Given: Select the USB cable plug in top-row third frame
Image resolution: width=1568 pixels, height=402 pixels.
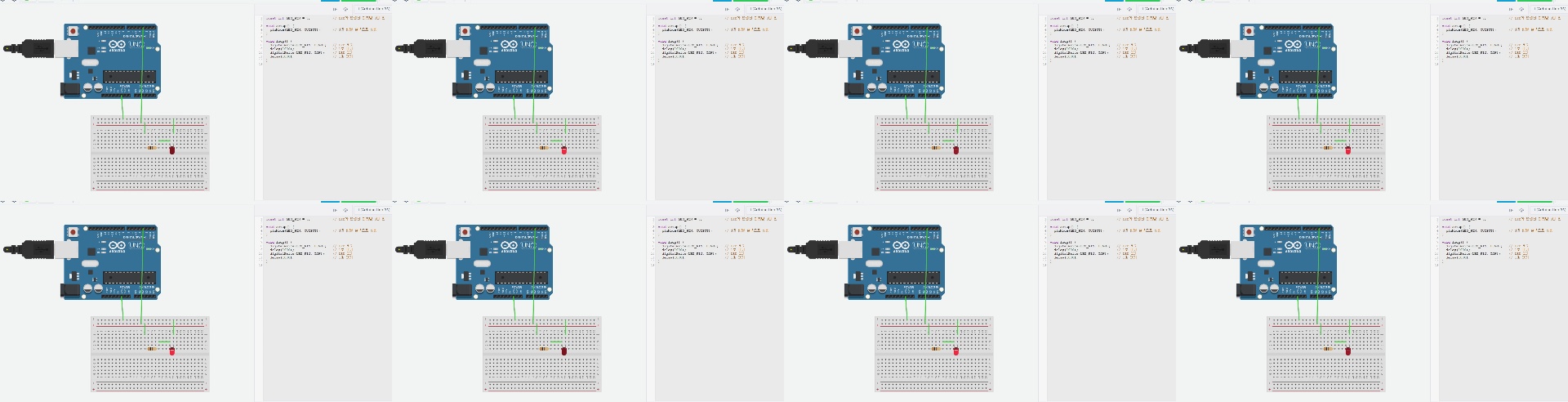Looking at the screenshot, I should (x=823, y=48).
